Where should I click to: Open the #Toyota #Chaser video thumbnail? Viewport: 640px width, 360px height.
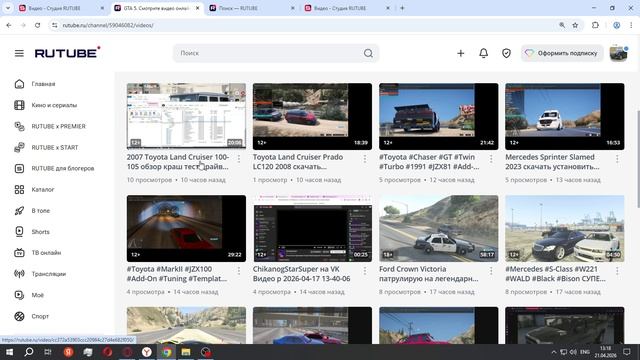(438, 116)
